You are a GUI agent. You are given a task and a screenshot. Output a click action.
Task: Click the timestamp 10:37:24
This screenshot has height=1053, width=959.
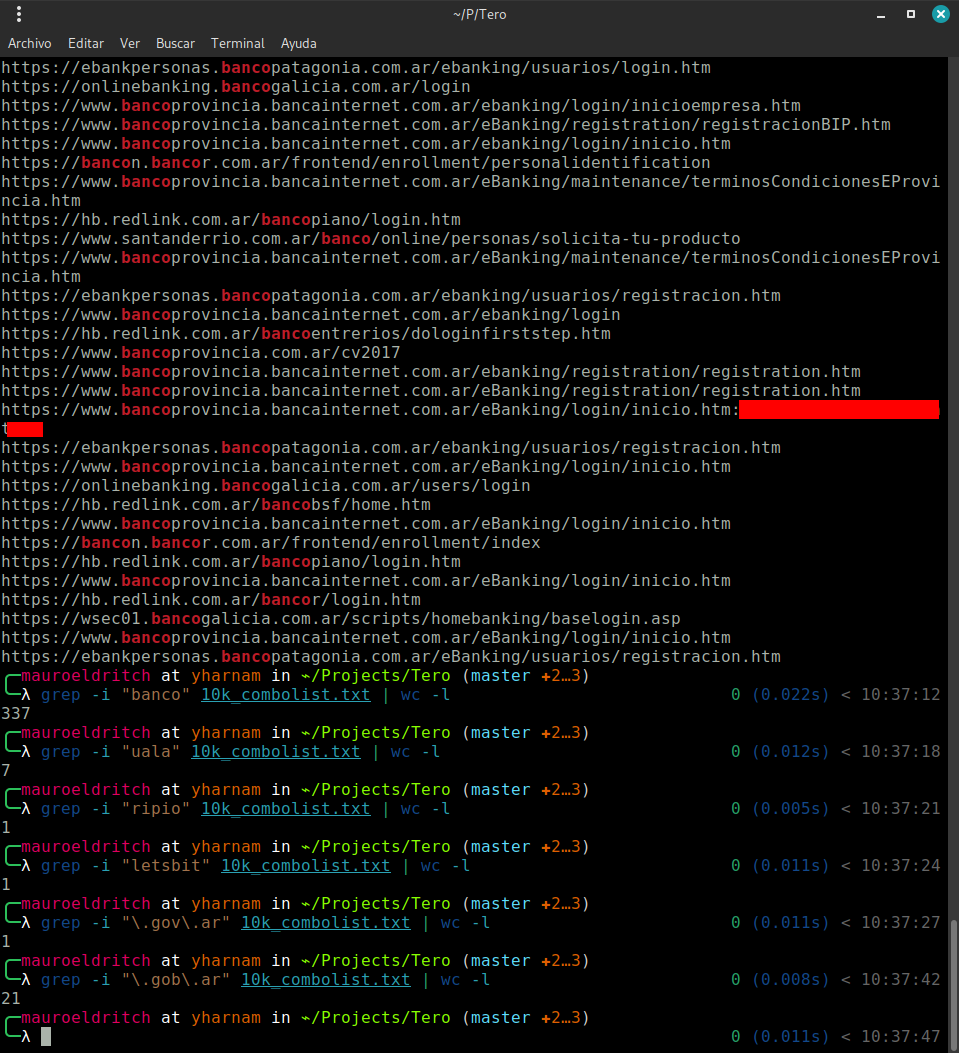901,866
